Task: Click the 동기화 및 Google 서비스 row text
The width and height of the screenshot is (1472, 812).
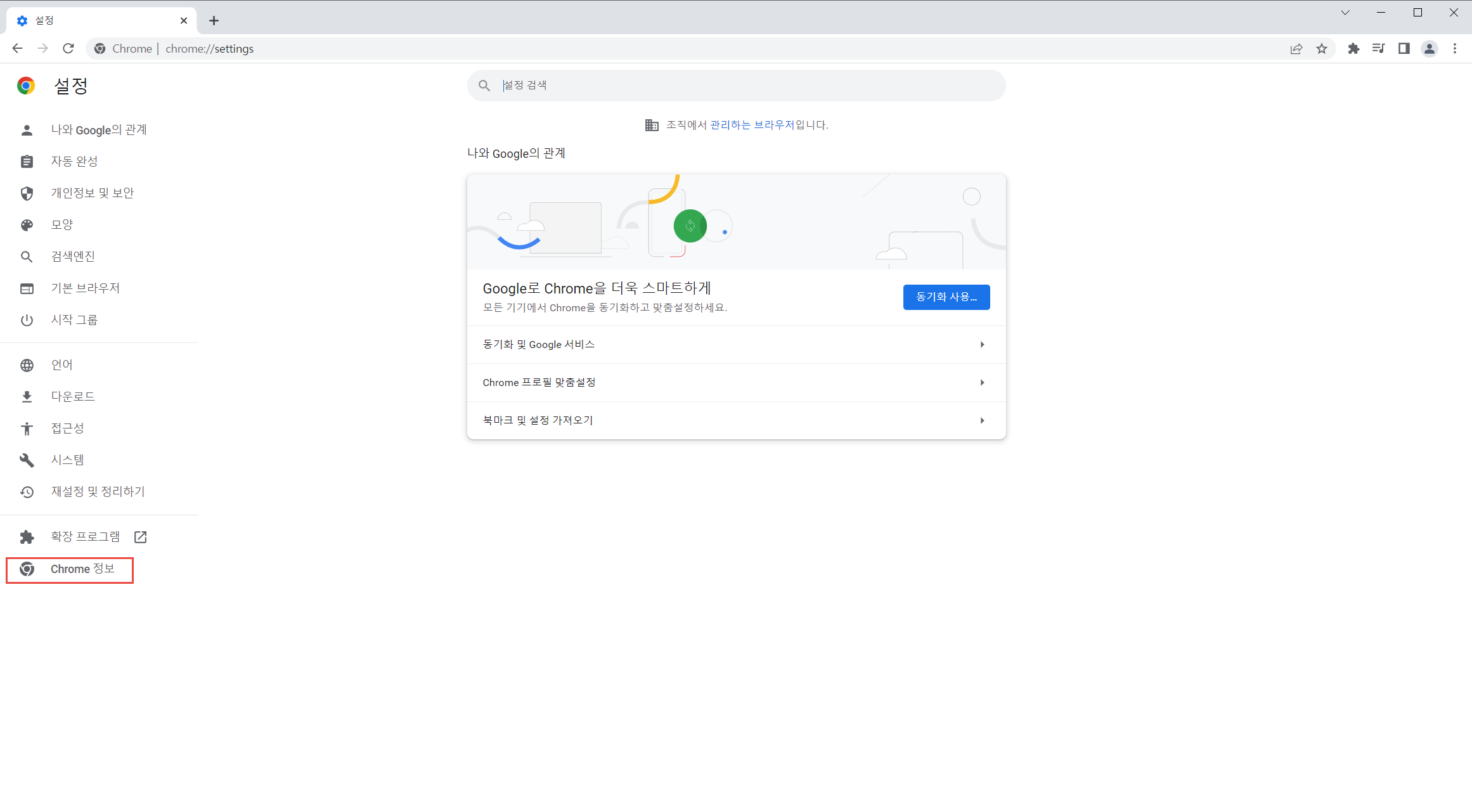Action: (539, 344)
